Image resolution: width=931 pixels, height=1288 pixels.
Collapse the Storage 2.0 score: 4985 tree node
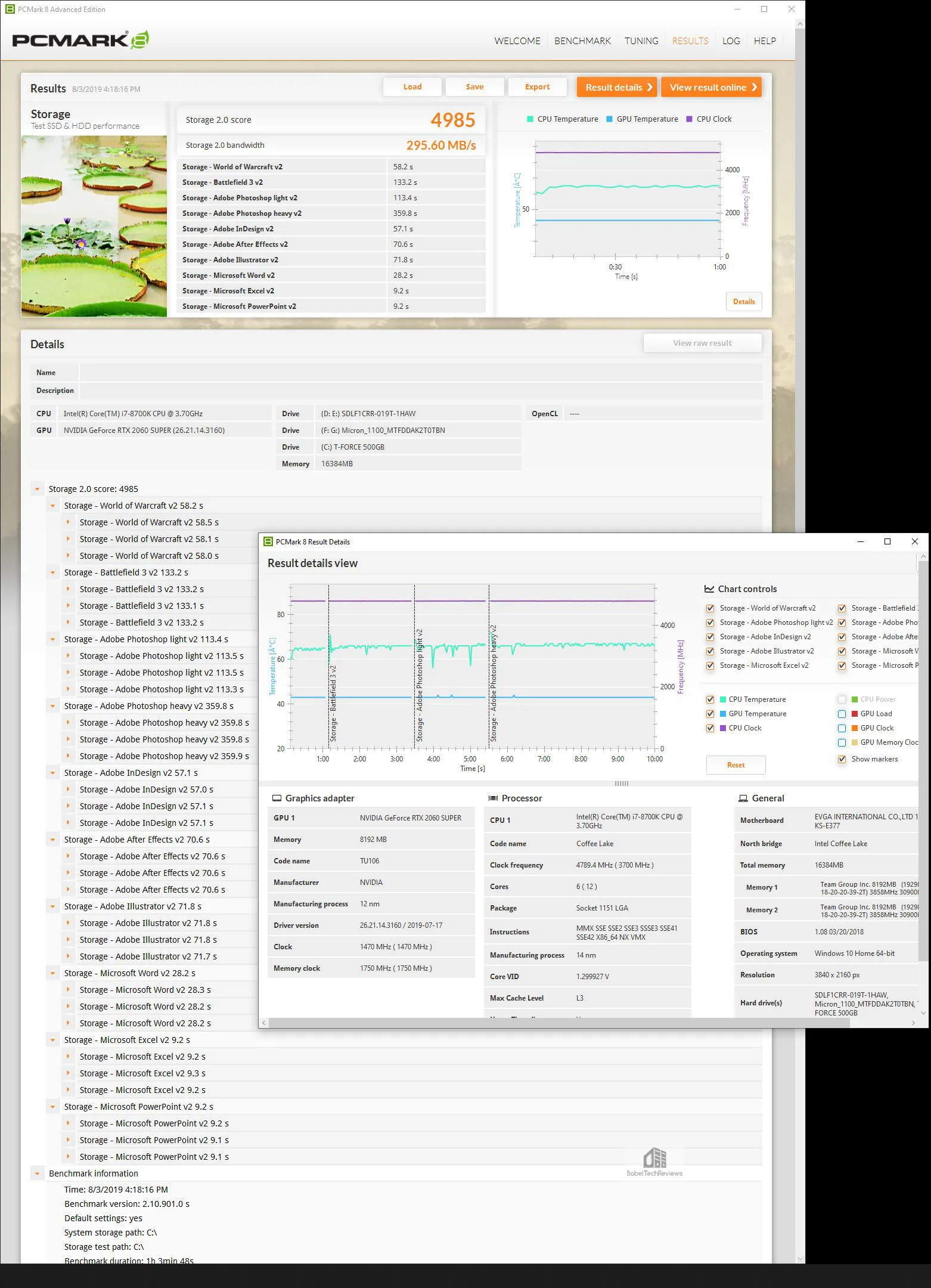click(37, 489)
